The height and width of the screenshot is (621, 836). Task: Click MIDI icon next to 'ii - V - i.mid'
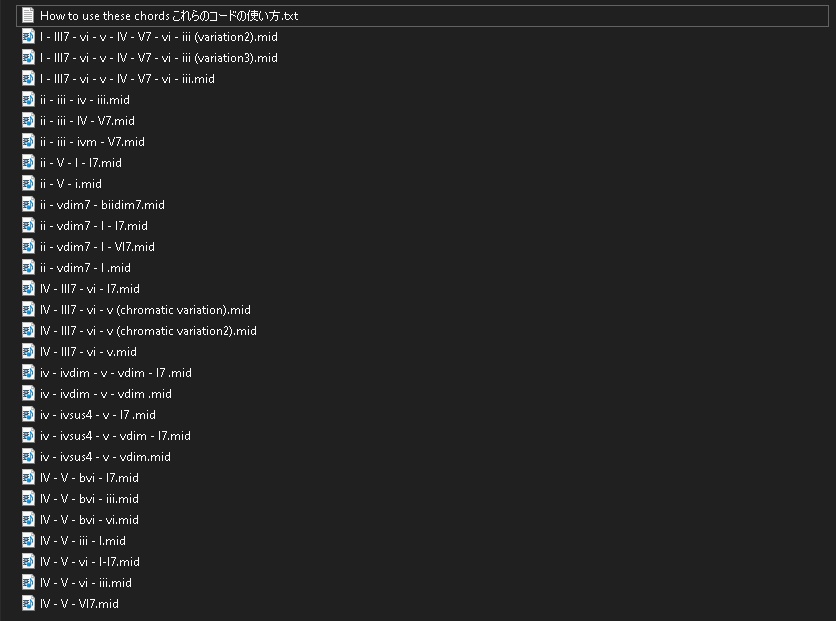[28, 184]
